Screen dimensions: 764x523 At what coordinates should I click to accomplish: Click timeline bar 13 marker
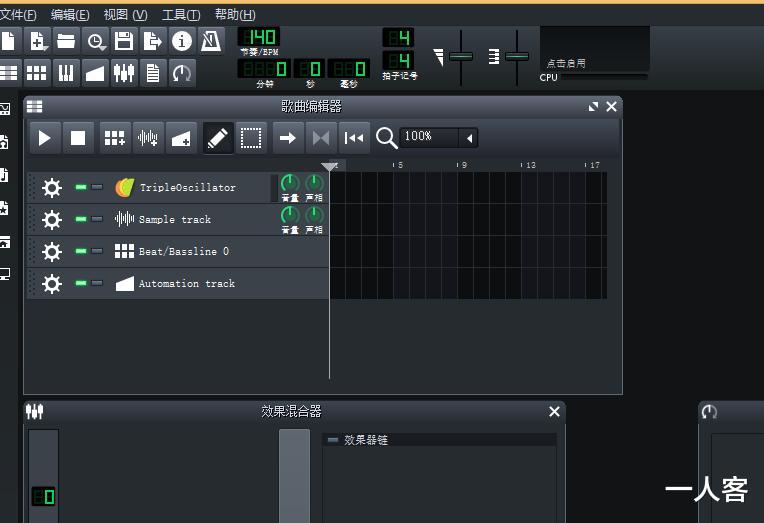529,165
